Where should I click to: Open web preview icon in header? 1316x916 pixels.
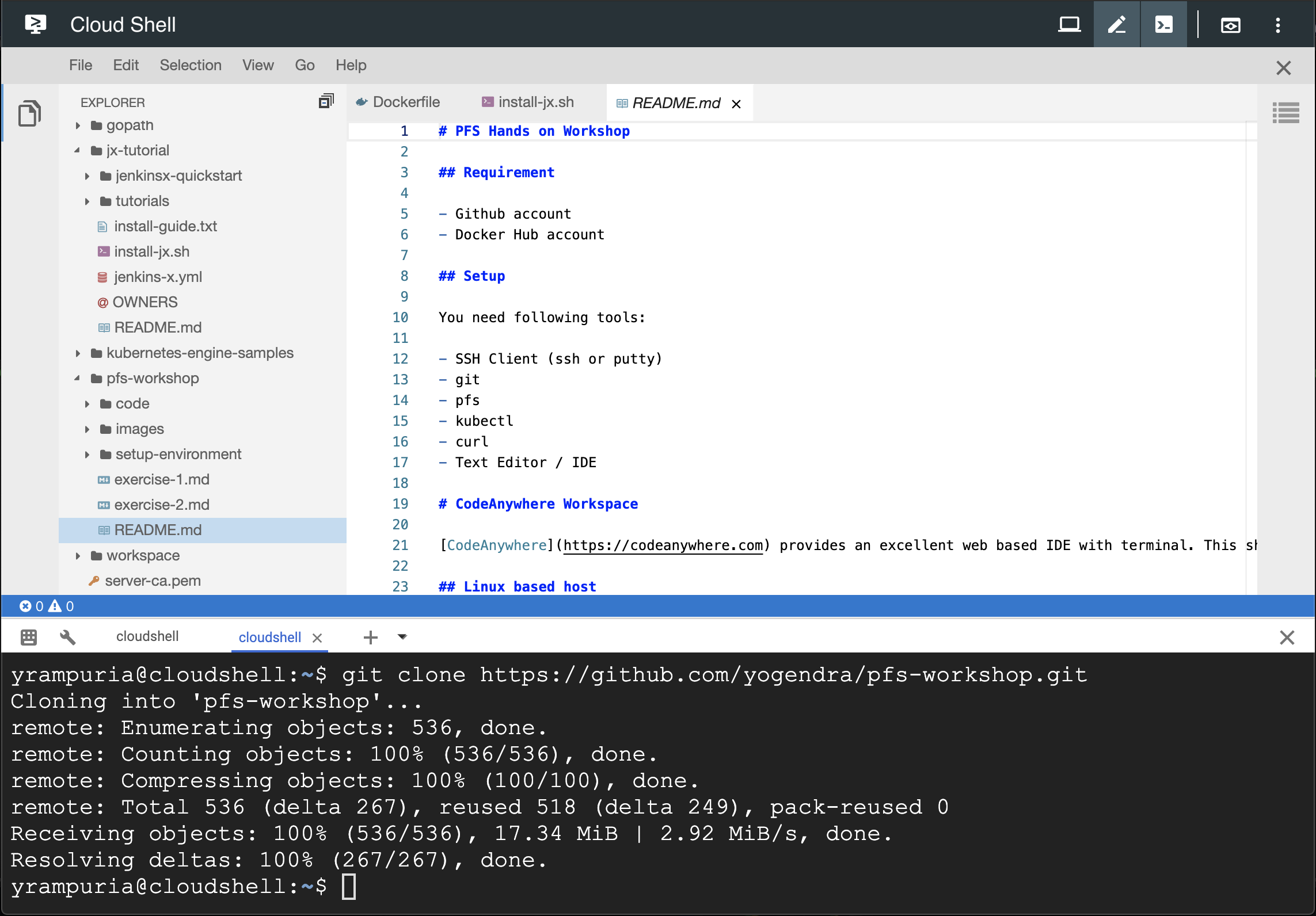tap(1230, 25)
